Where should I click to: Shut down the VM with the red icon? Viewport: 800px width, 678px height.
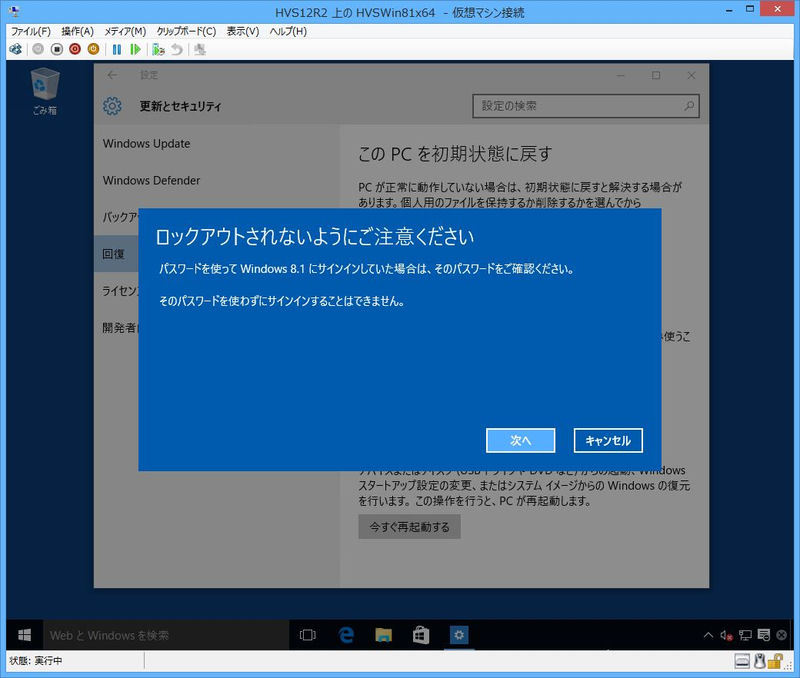coord(75,49)
